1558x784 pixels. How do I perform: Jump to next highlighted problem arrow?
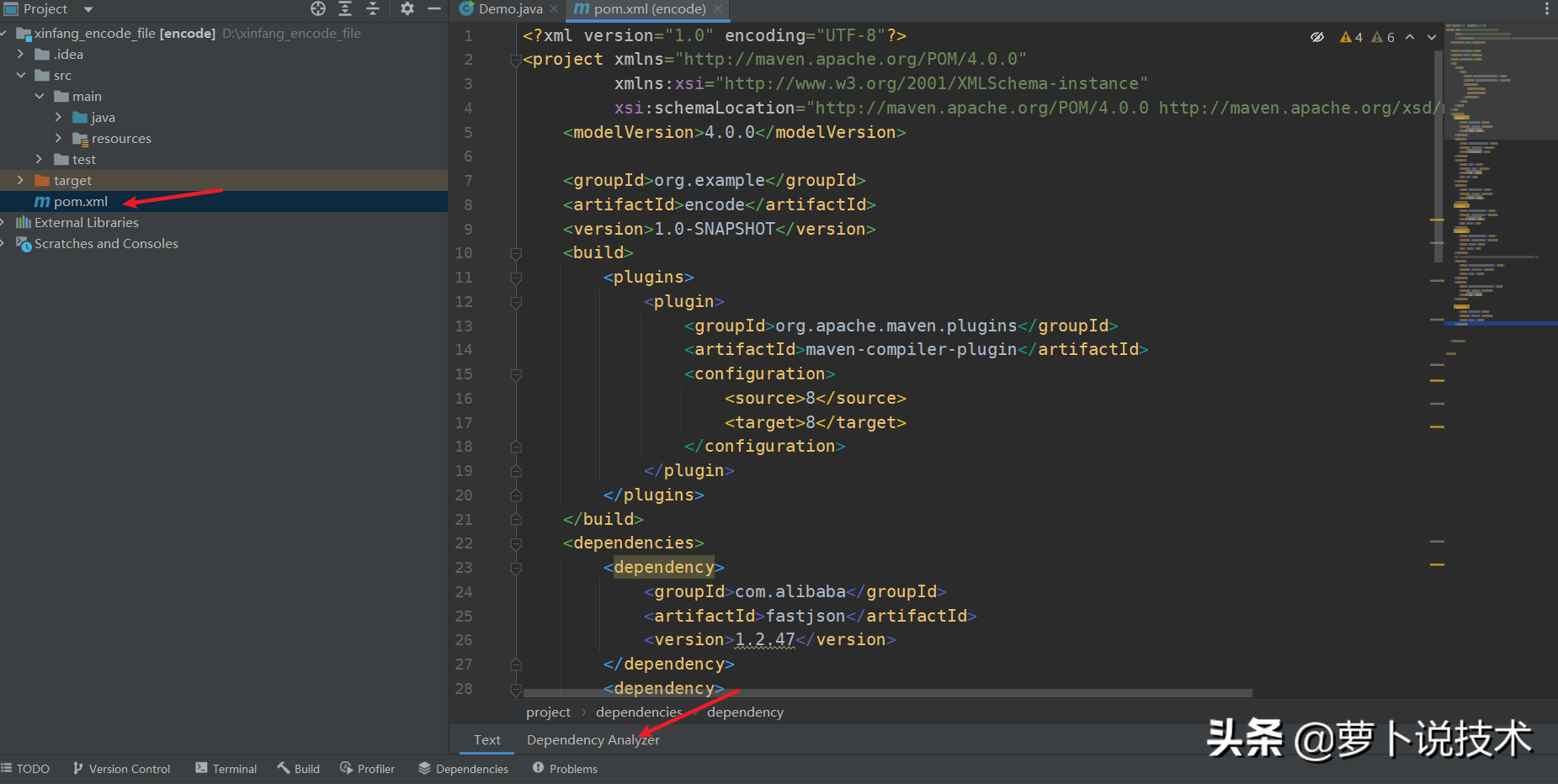point(1432,37)
